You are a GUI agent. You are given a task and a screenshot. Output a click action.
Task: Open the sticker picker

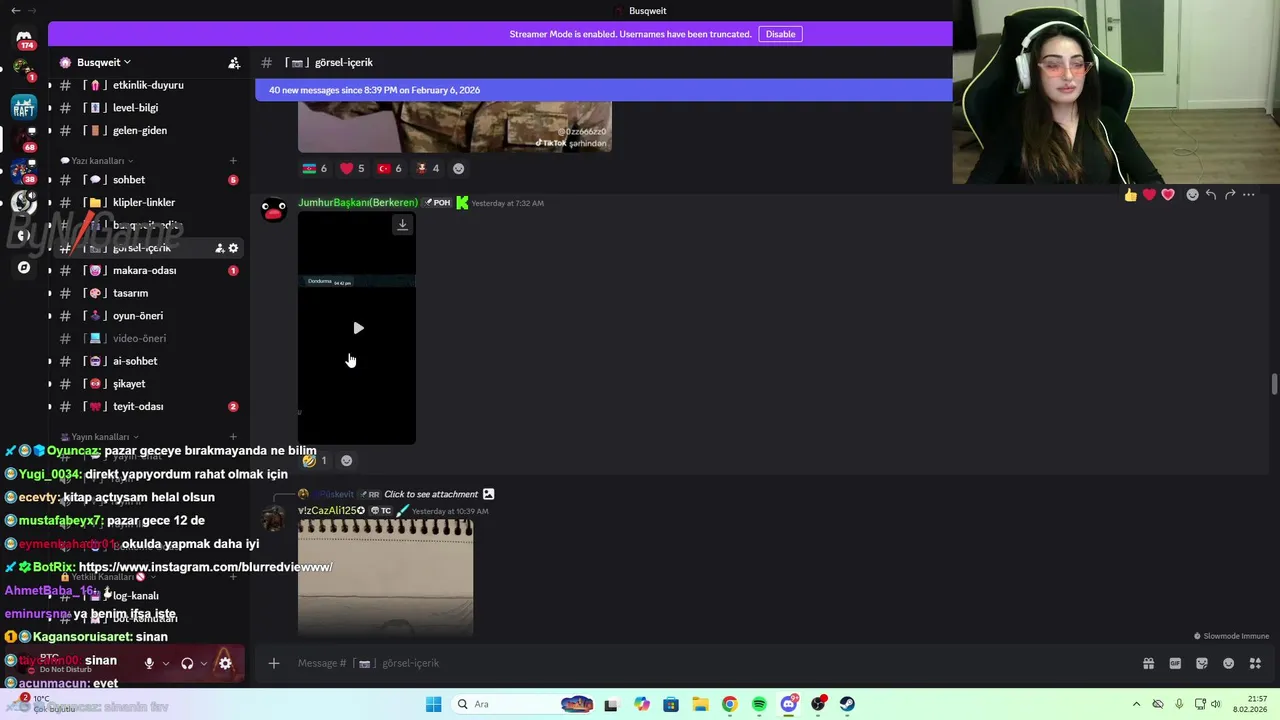coord(1202,663)
